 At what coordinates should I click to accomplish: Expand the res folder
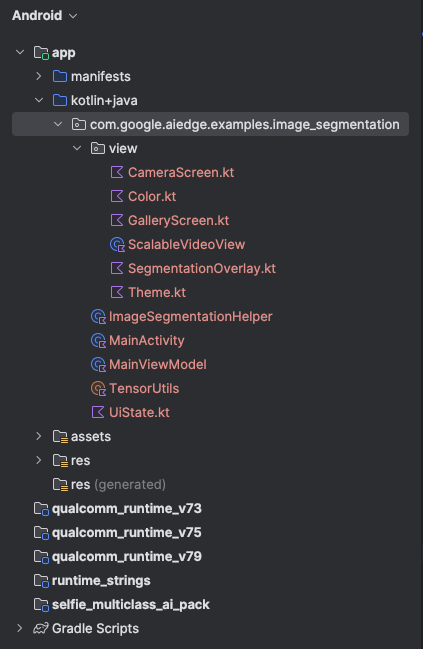pos(39,460)
